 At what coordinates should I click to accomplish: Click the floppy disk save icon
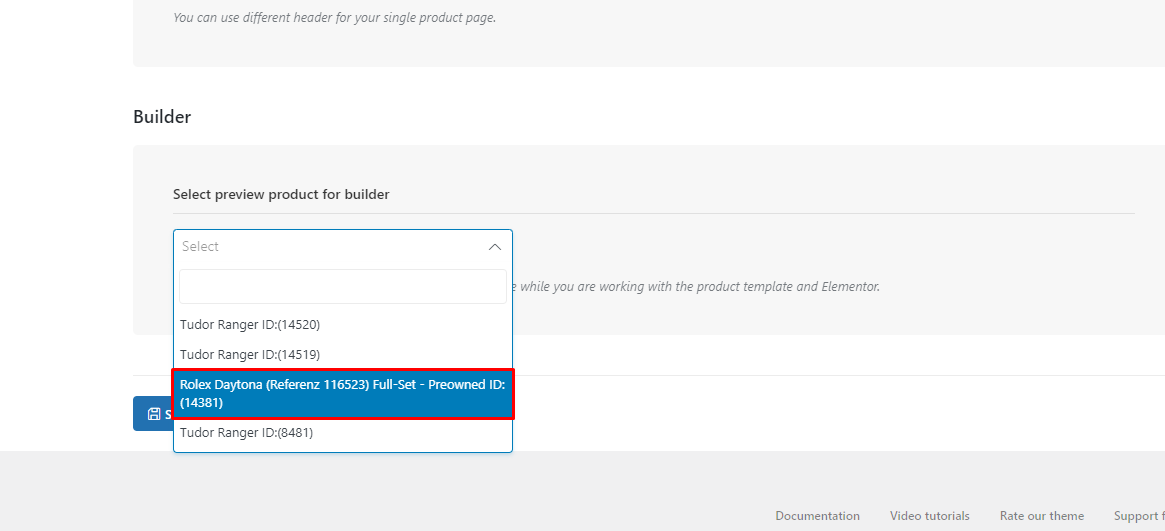[154, 414]
